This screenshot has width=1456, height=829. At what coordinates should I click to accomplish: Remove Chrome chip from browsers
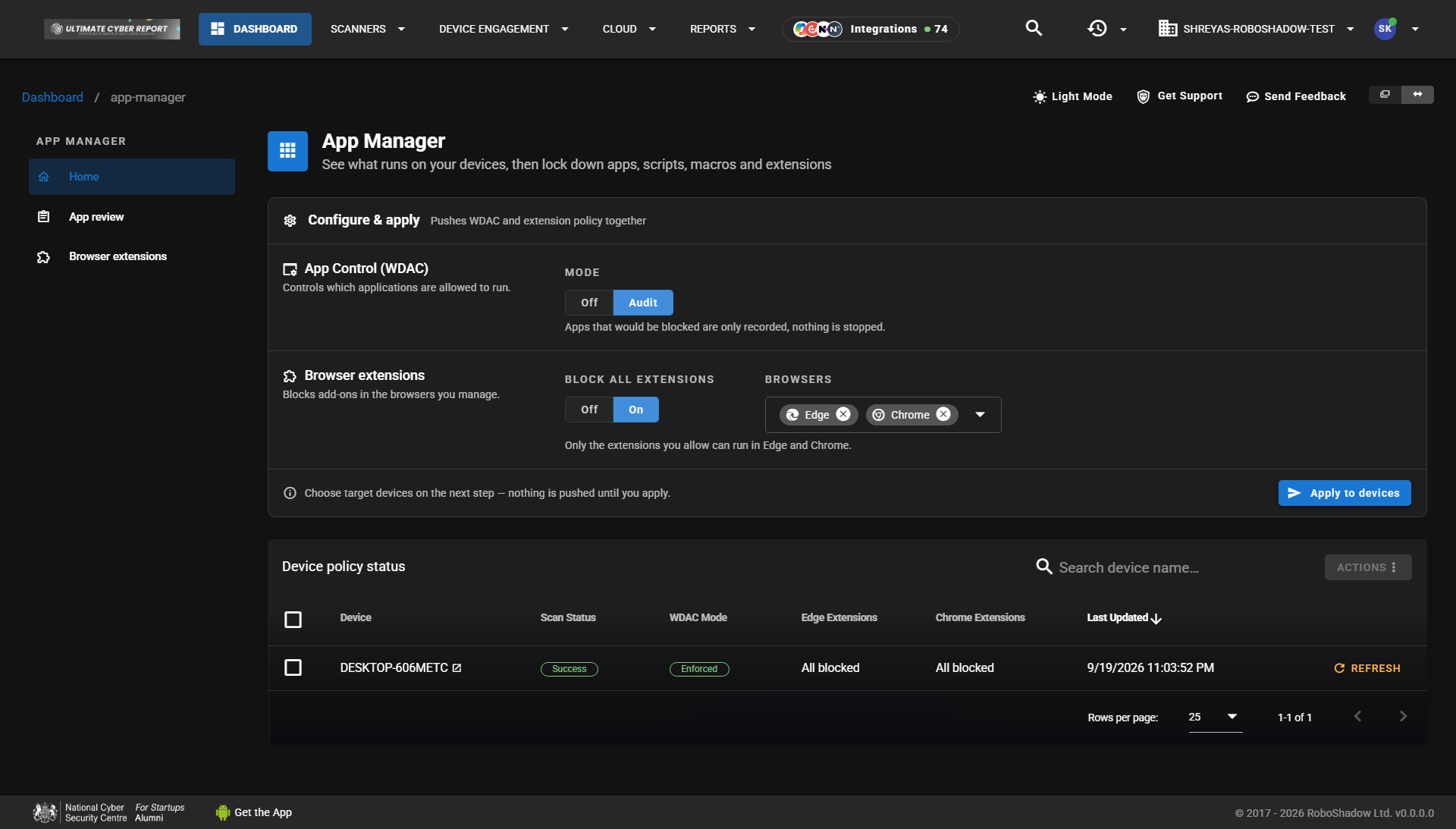[943, 414]
